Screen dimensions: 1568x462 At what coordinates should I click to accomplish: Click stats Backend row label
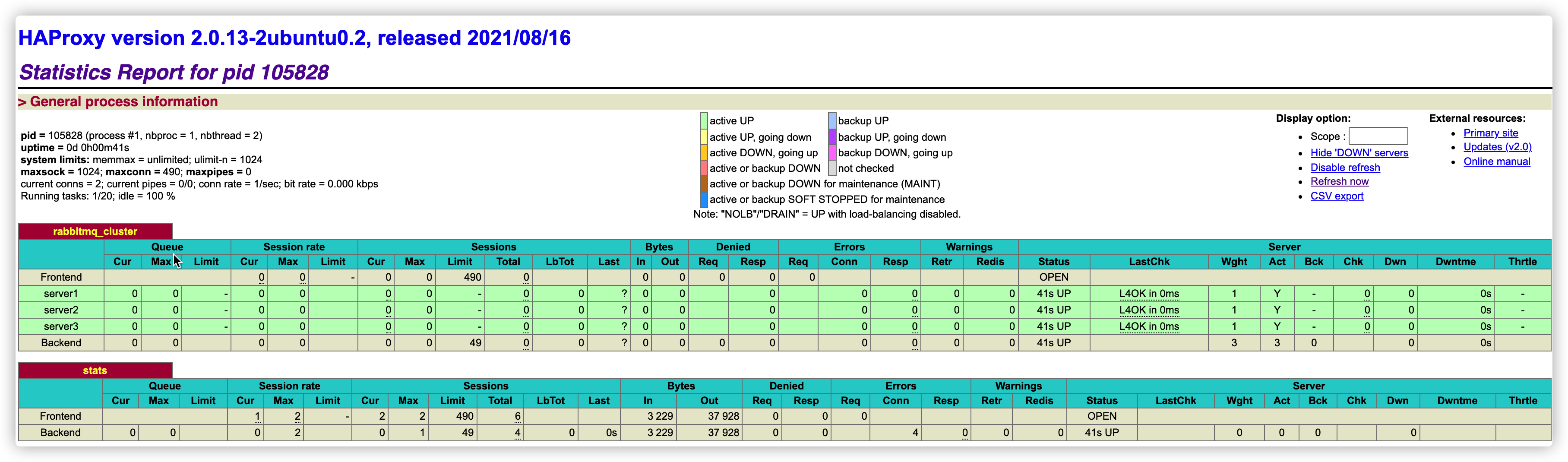point(60,432)
